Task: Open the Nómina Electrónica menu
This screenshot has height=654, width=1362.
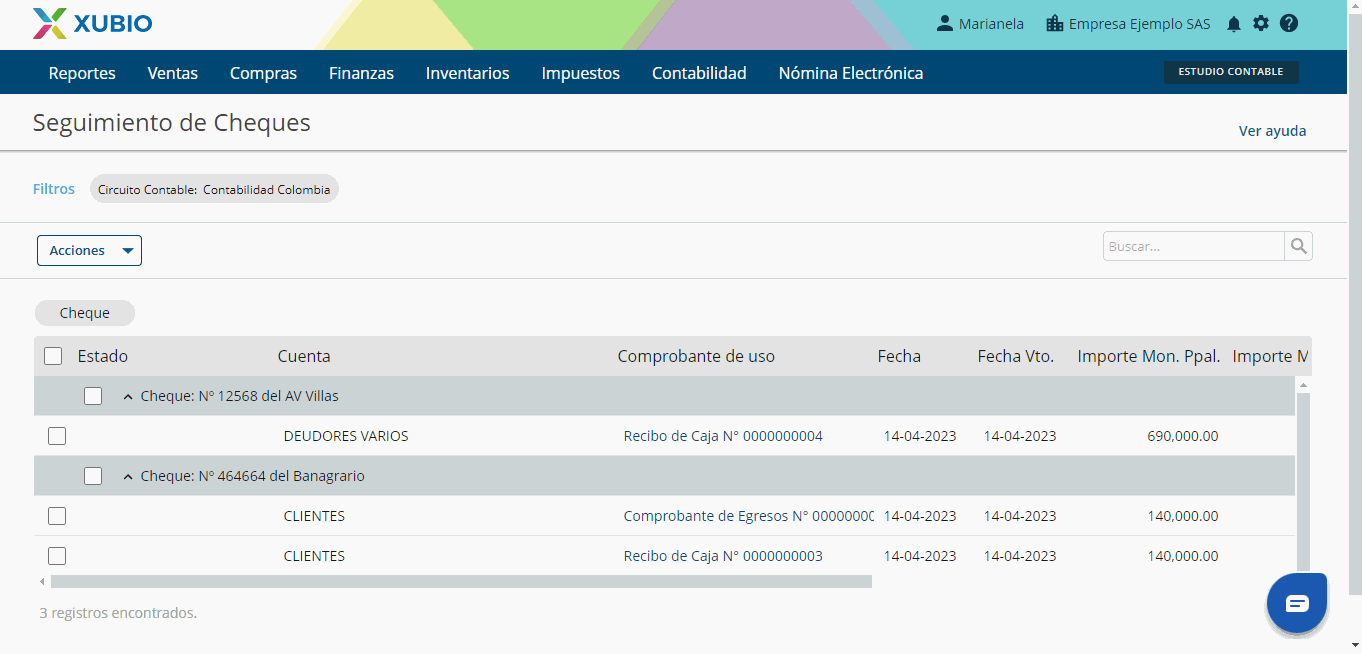Action: (851, 73)
